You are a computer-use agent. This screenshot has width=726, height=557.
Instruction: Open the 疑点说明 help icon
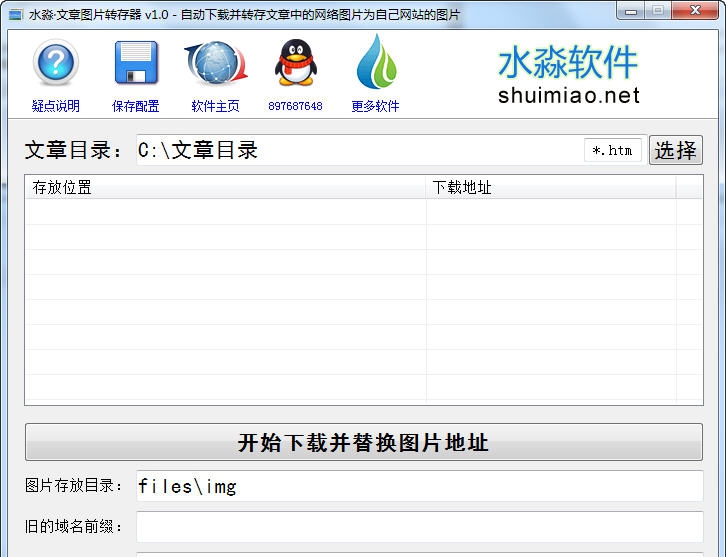click(56, 63)
